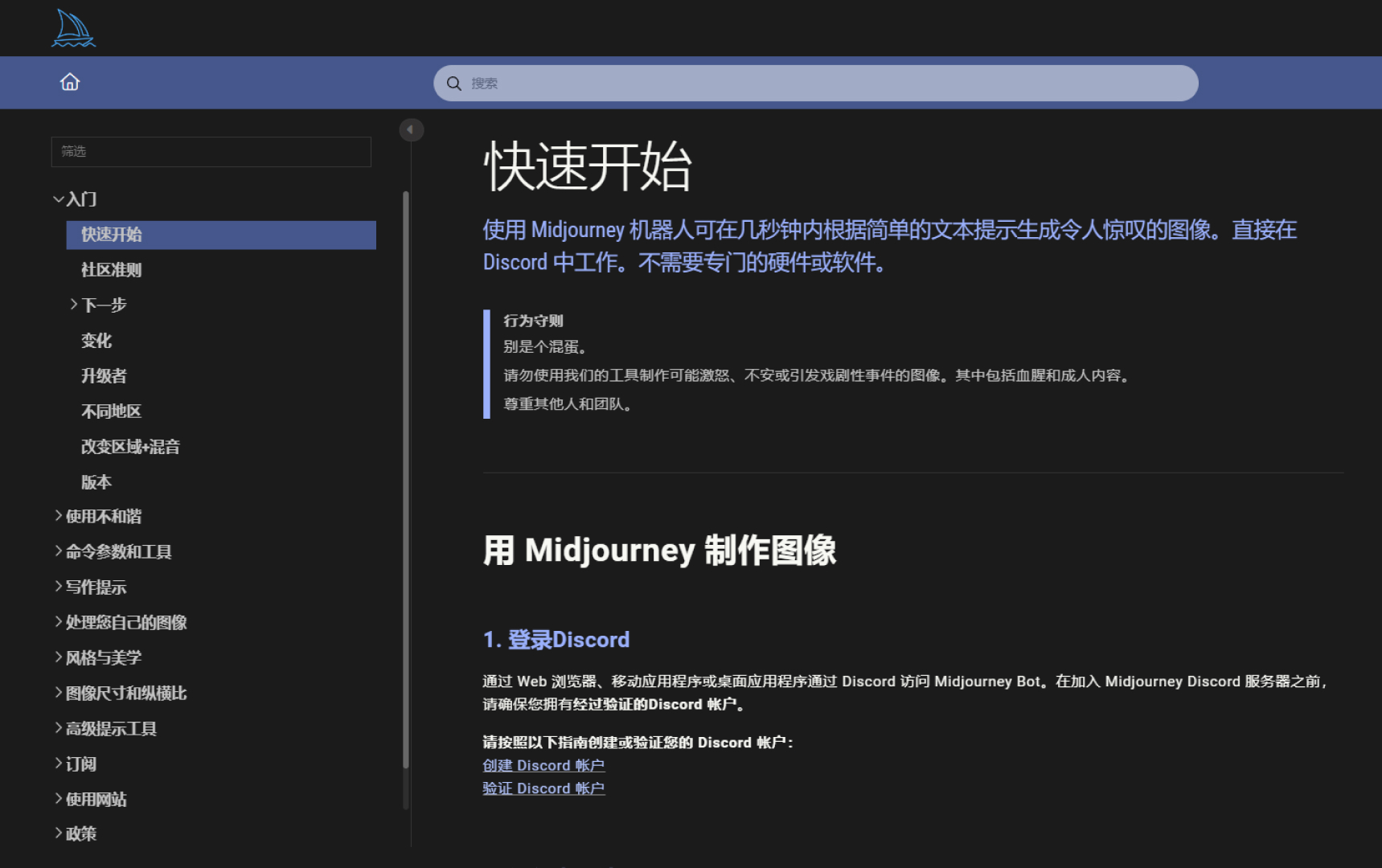This screenshot has height=868, width=1382.
Task: Expand the 命令参数和工具 section
Action: (x=118, y=551)
